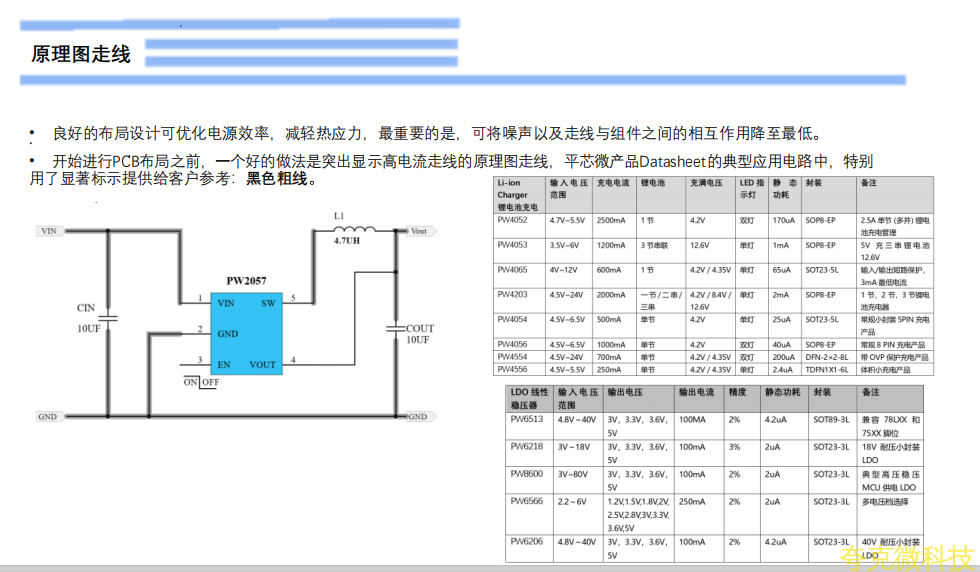Select the PW4052 row in charger table
This screenshot has height=572, width=980.
512,220
